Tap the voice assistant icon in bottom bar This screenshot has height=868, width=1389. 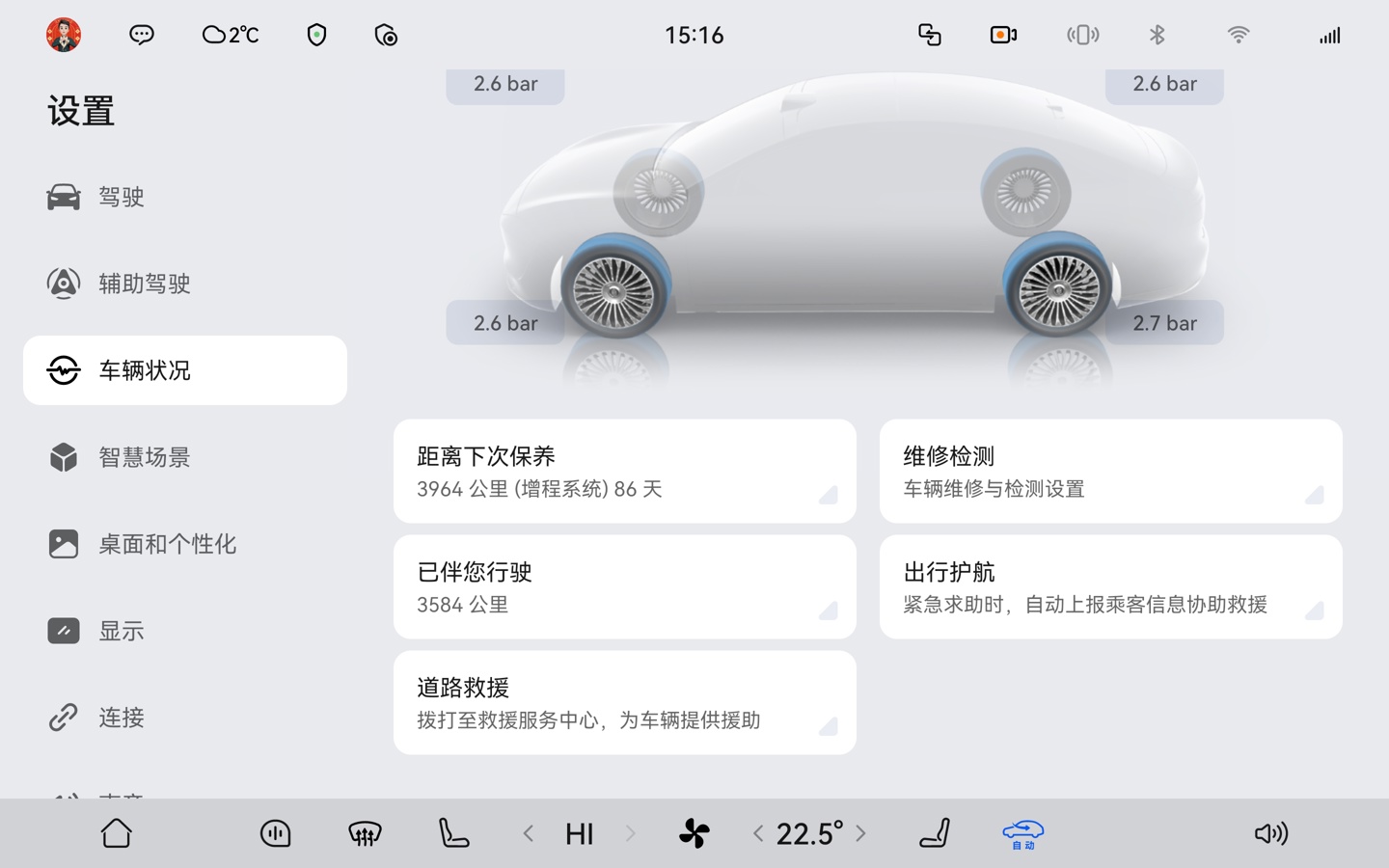click(x=276, y=833)
